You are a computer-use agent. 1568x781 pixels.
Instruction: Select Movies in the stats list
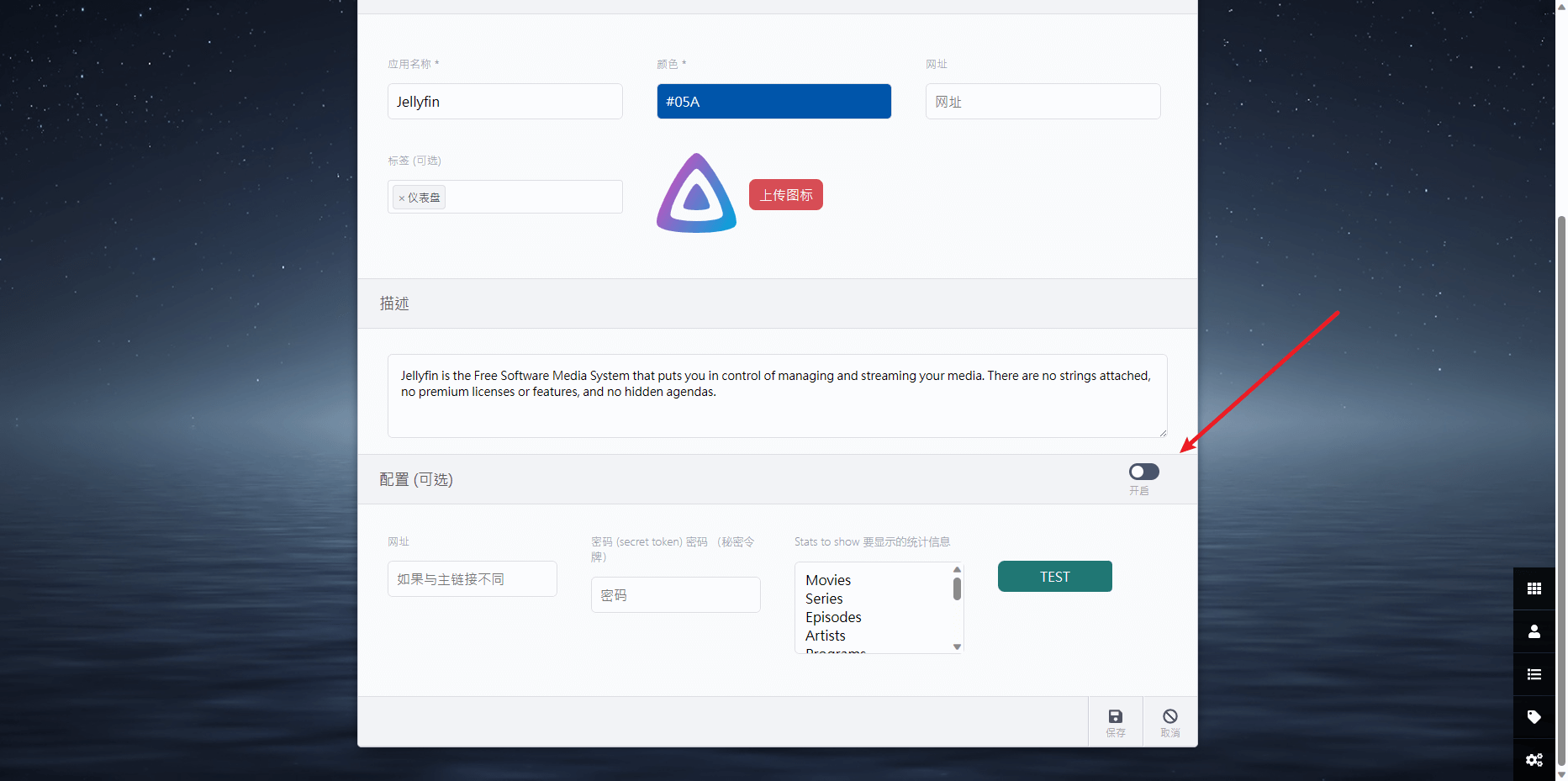pos(828,580)
